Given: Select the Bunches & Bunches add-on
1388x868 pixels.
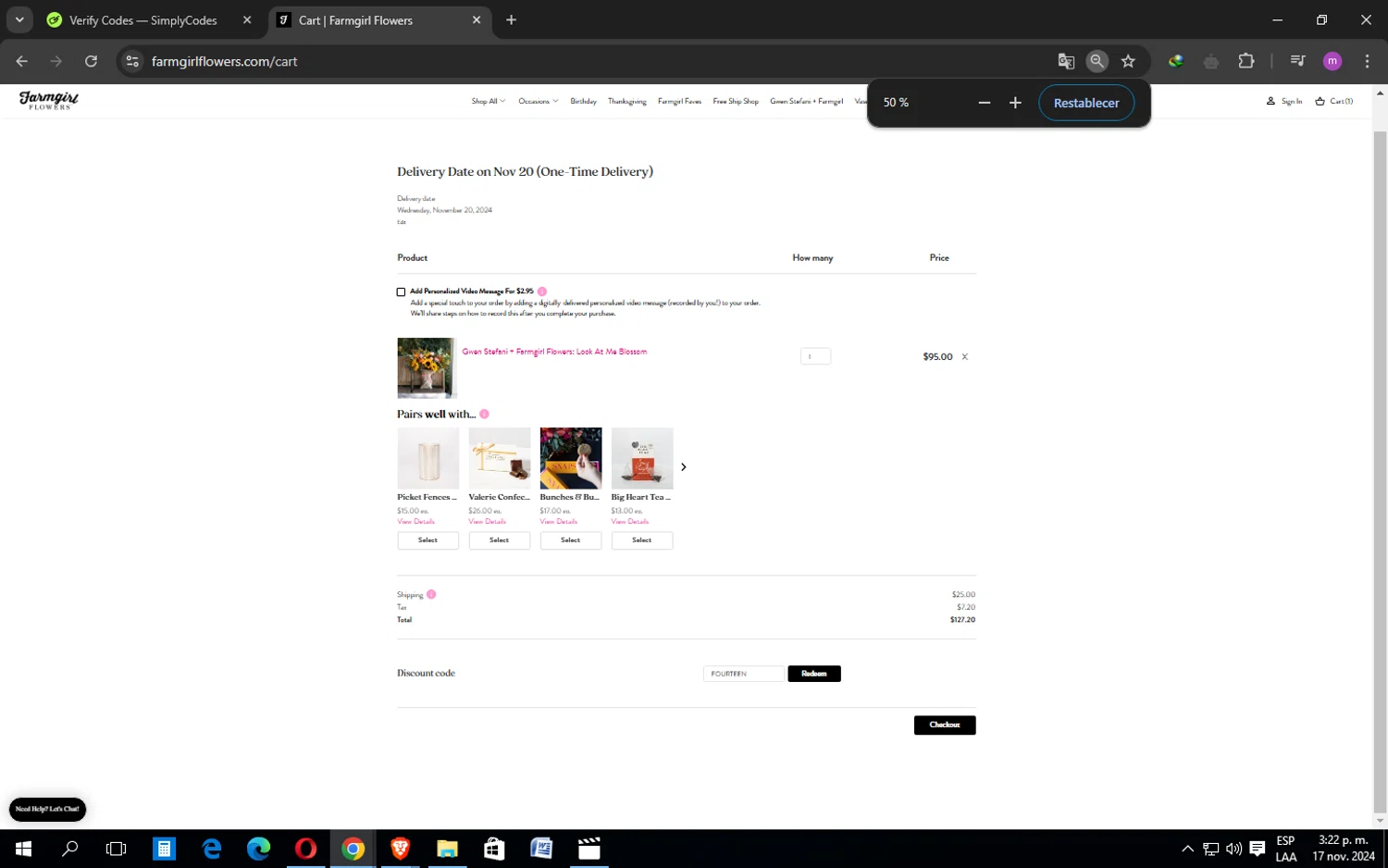Looking at the screenshot, I should pyautogui.click(x=570, y=540).
